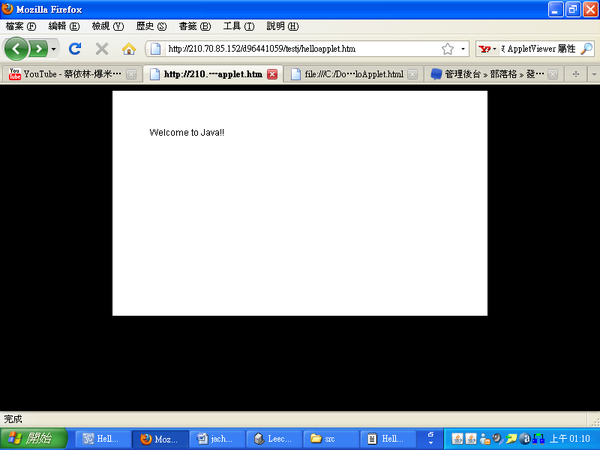Switch to the 管理後台 blog tab
600x450 pixels.
pyautogui.click(x=494, y=74)
